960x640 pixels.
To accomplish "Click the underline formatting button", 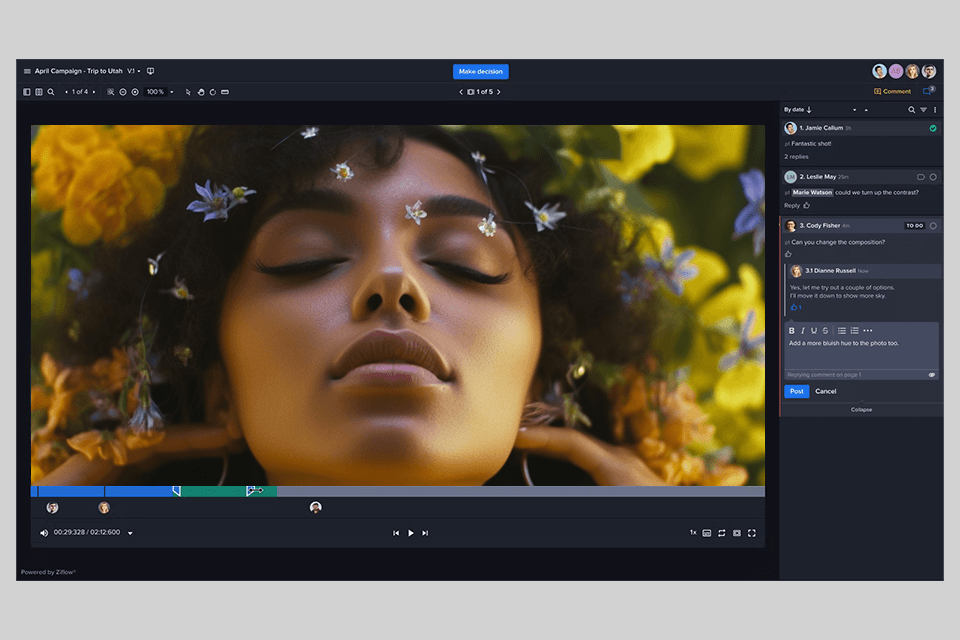I will [814, 331].
